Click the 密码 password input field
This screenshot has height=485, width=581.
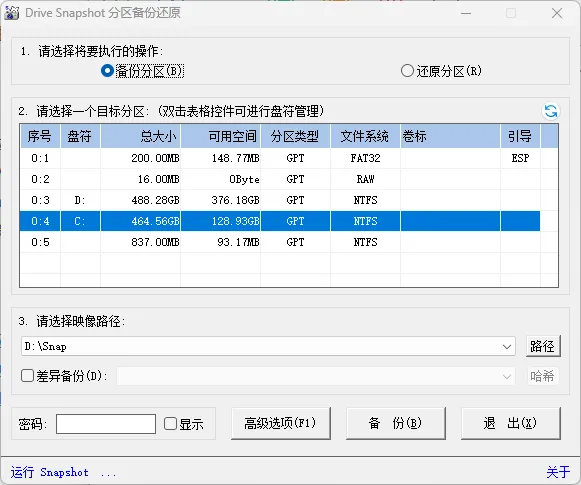(x=106, y=424)
